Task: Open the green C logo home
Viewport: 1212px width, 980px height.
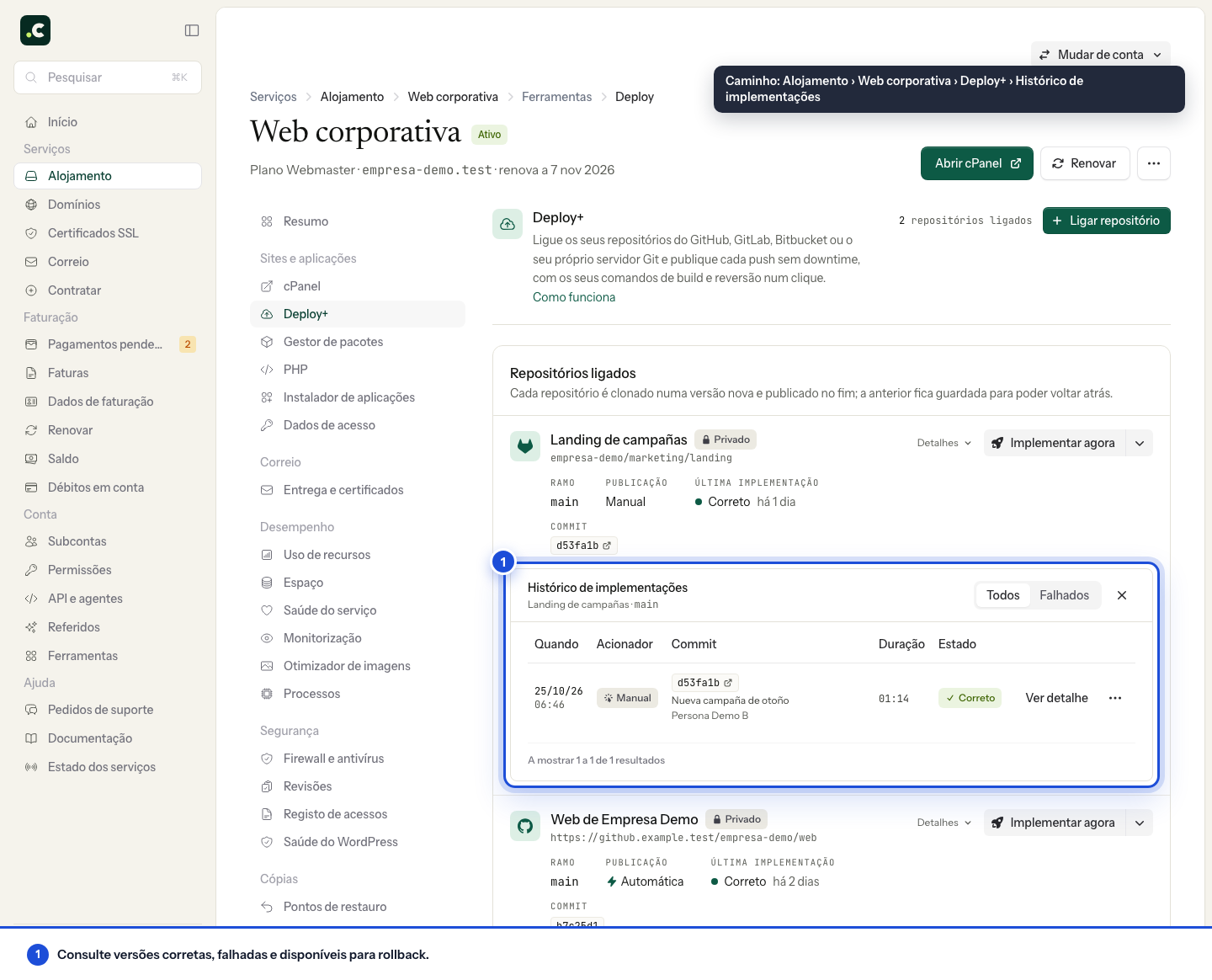Action: (35, 30)
